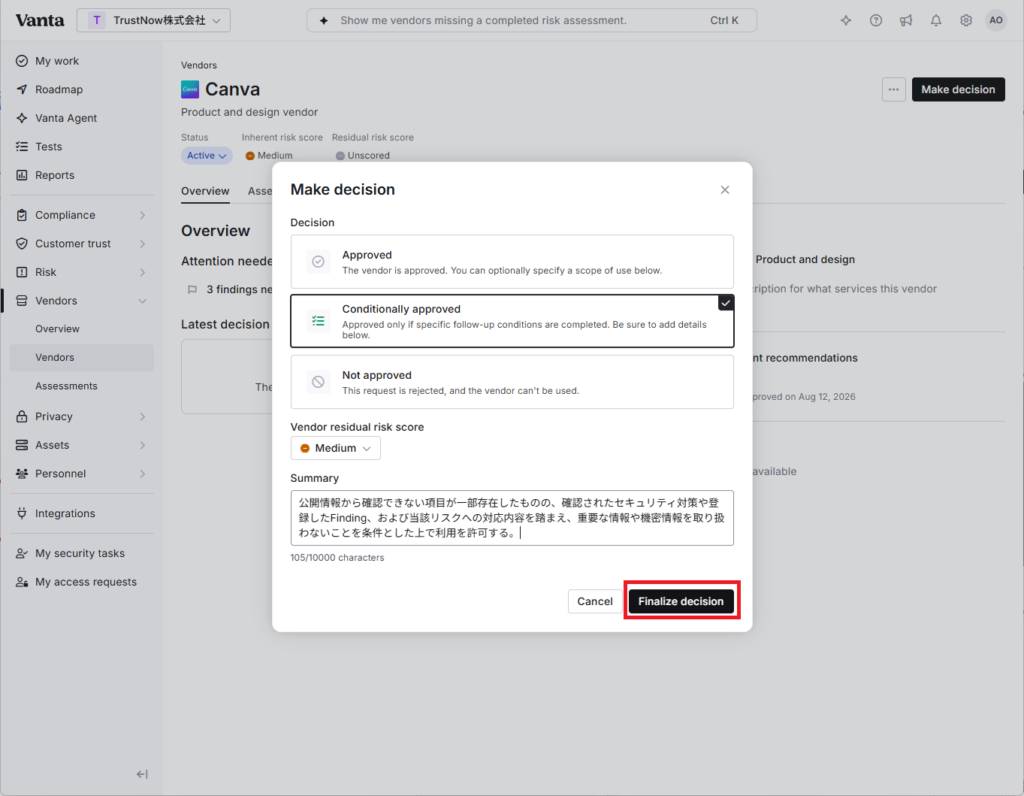Image resolution: width=1024 pixels, height=796 pixels.
Task: Open the three-dots more options button
Action: tap(893, 89)
